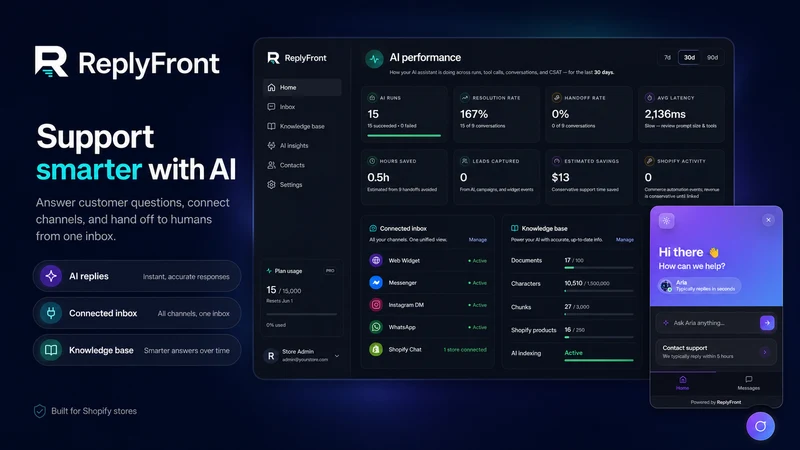800x450 pixels.
Task: Click the Knowledge base feature book icon
Action: click(x=51, y=350)
